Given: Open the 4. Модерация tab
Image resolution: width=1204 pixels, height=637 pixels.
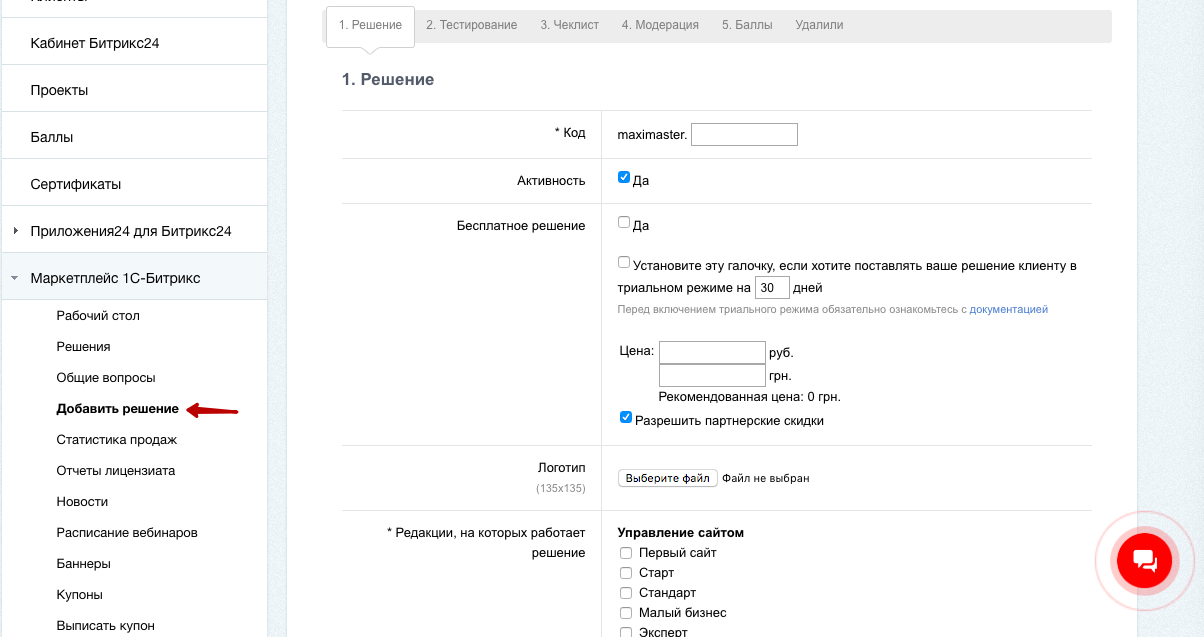Looking at the screenshot, I should tap(660, 25).
